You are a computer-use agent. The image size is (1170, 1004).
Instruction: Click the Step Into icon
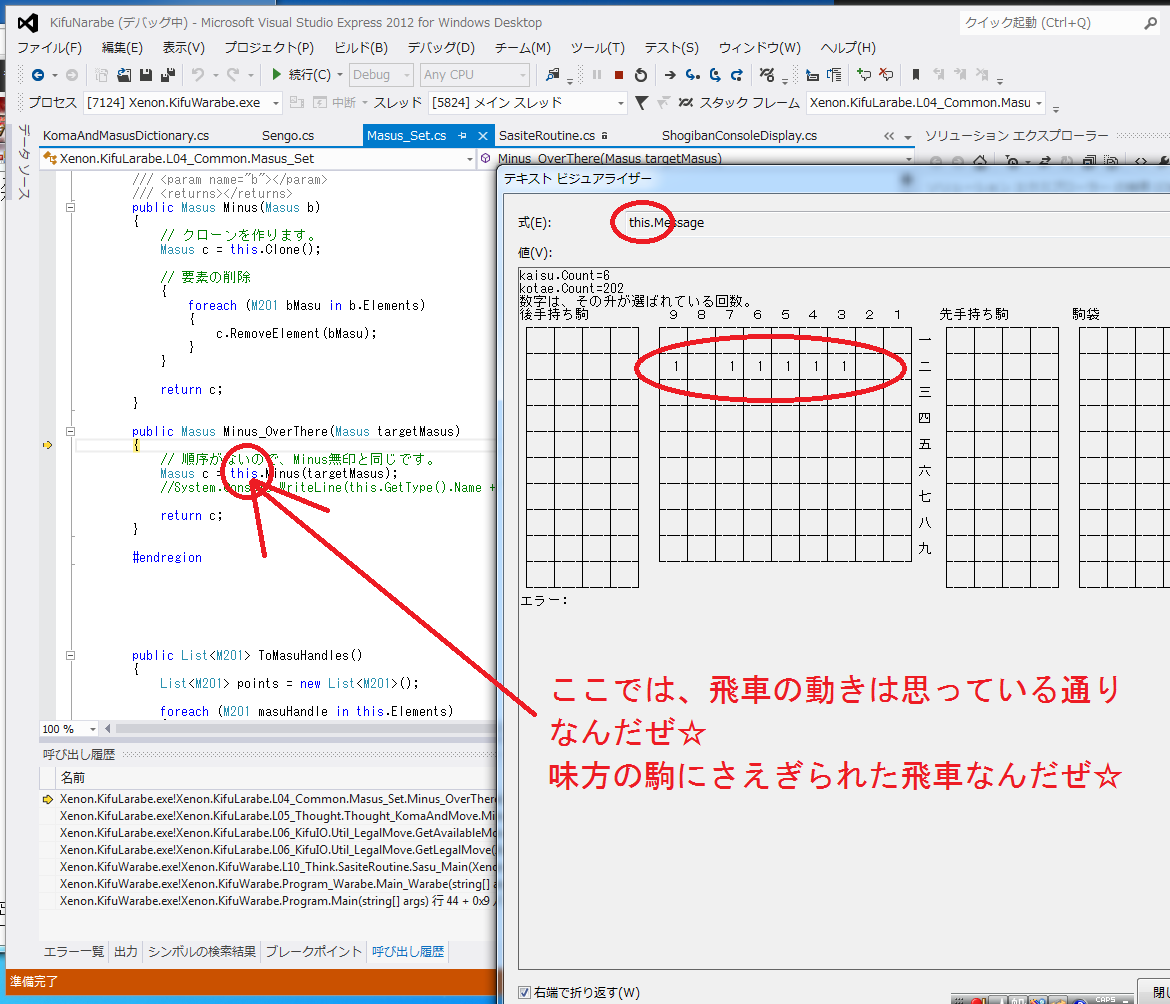tap(692, 75)
